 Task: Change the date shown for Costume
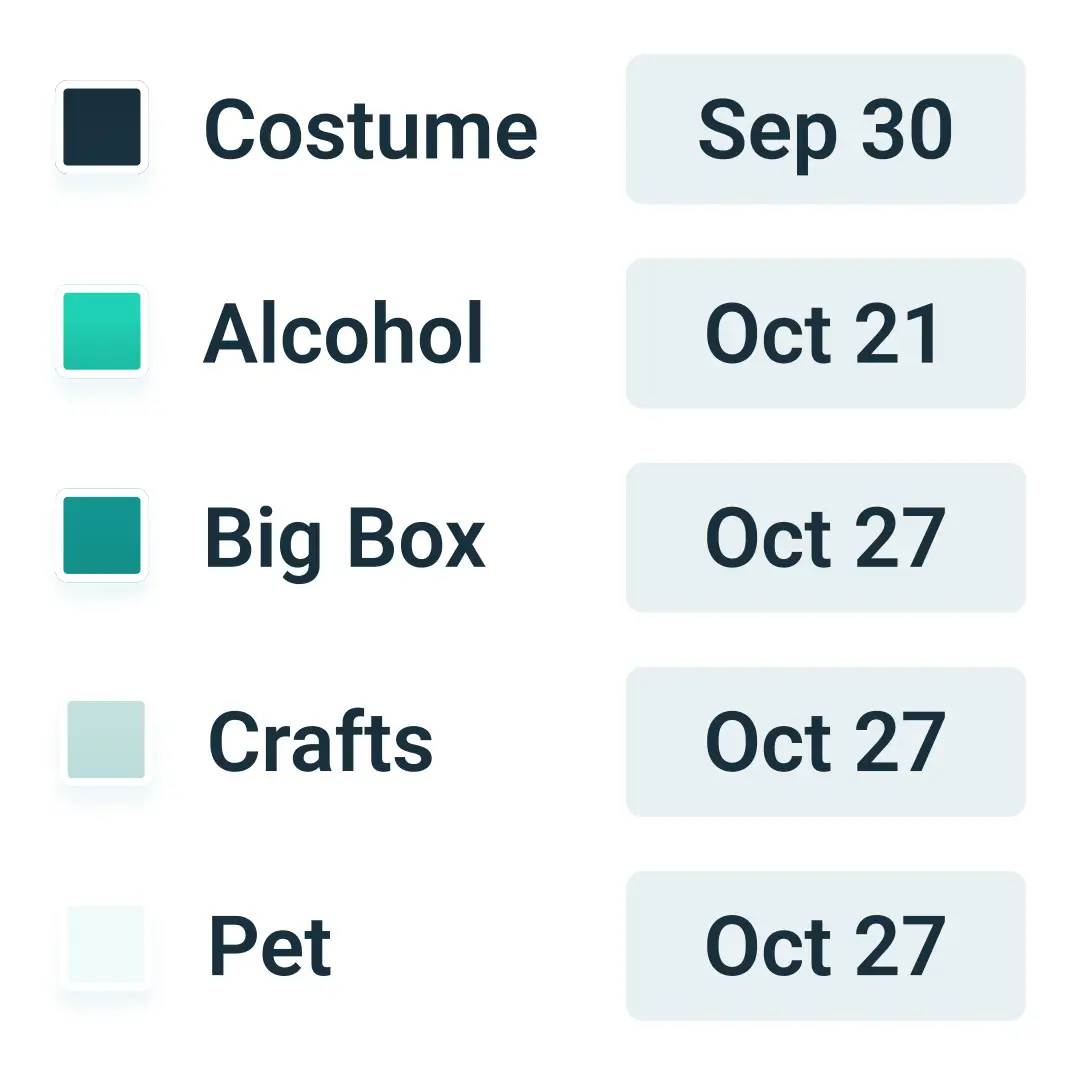825,129
